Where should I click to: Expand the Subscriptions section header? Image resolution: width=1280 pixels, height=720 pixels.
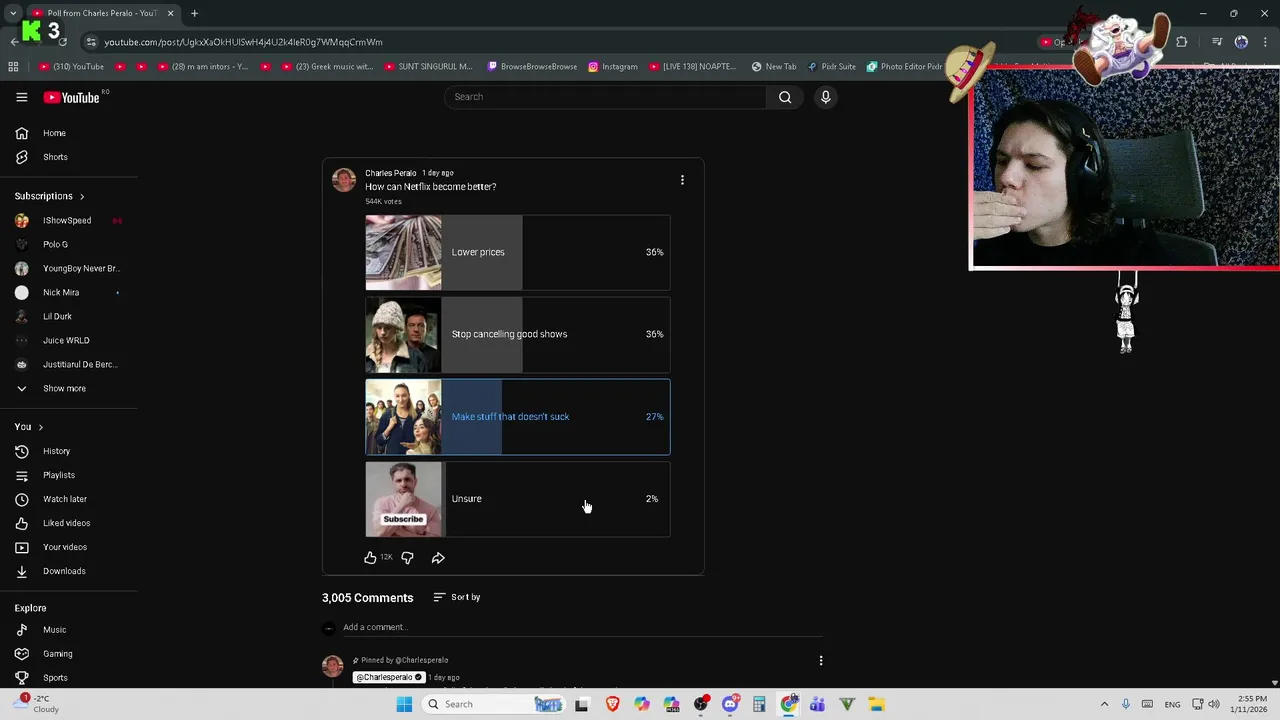pos(49,196)
